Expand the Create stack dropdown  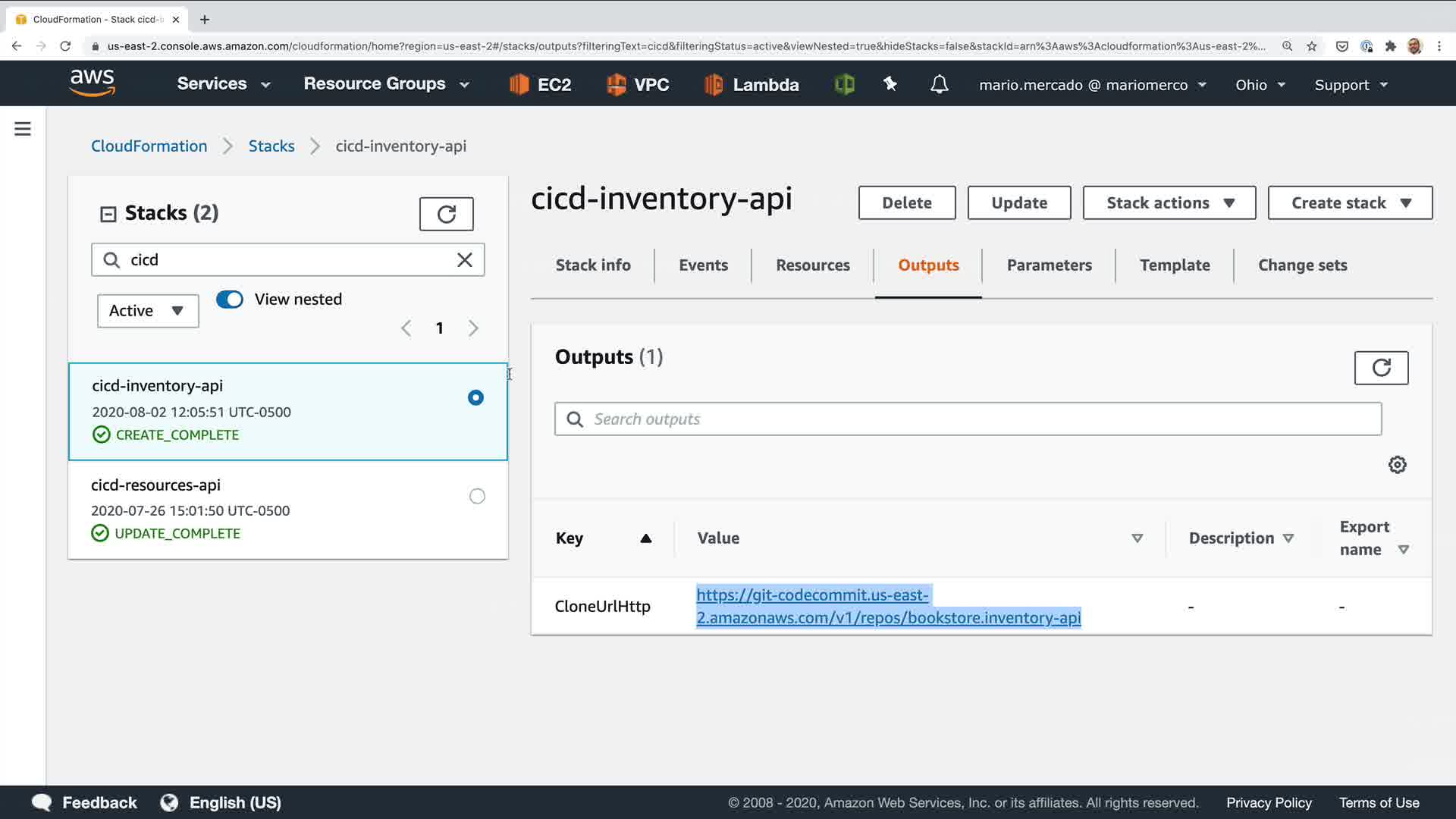click(x=1349, y=203)
